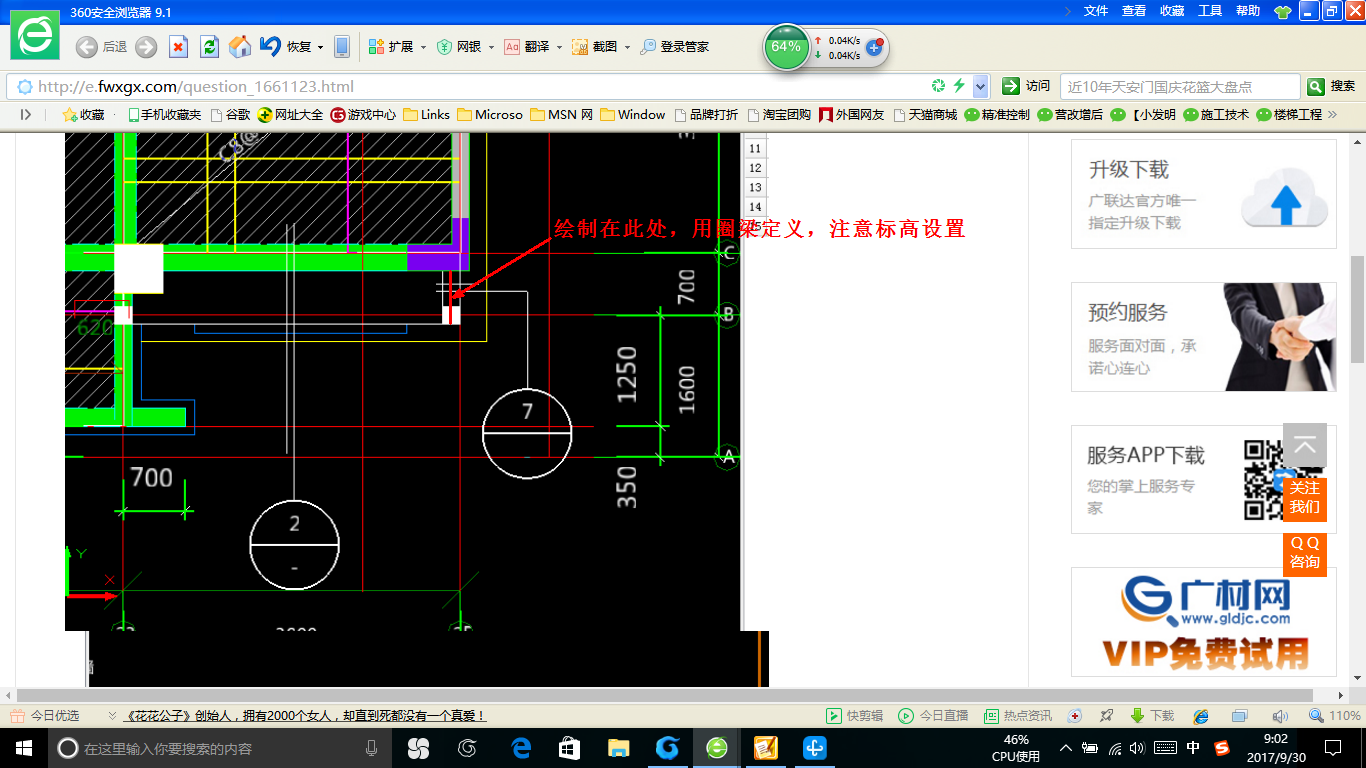Viewport: 1366px width, 768px height.
Task: Stop loading with the red X button
Action: 179,47
